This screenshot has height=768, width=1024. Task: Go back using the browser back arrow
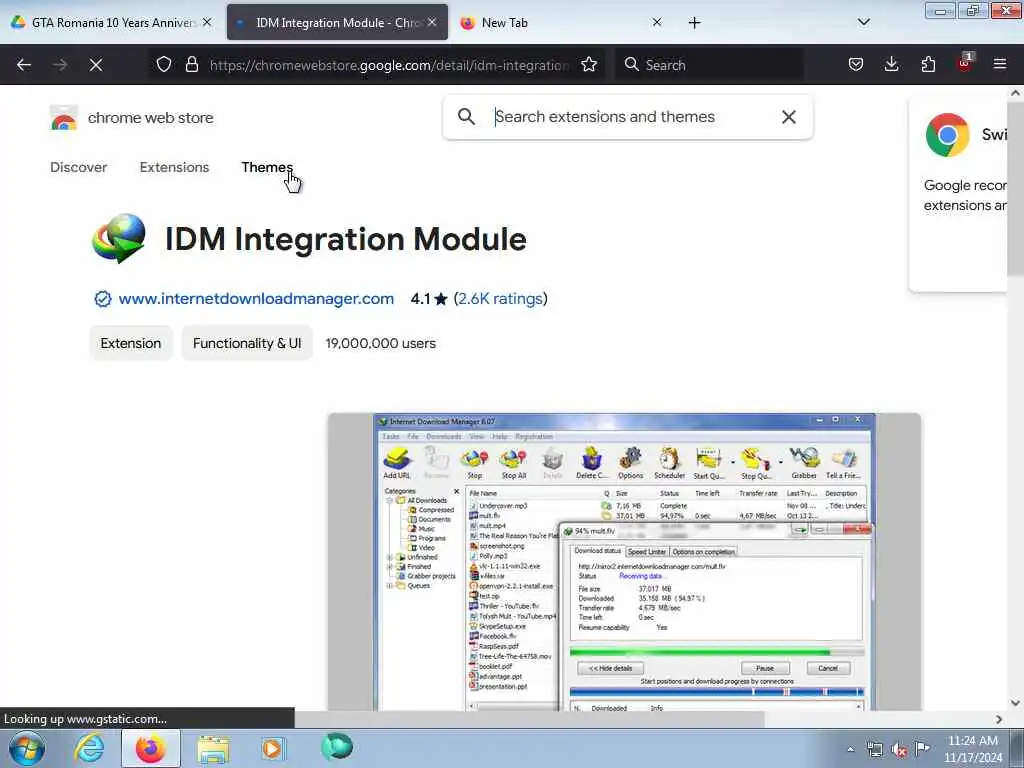point(24,65)
